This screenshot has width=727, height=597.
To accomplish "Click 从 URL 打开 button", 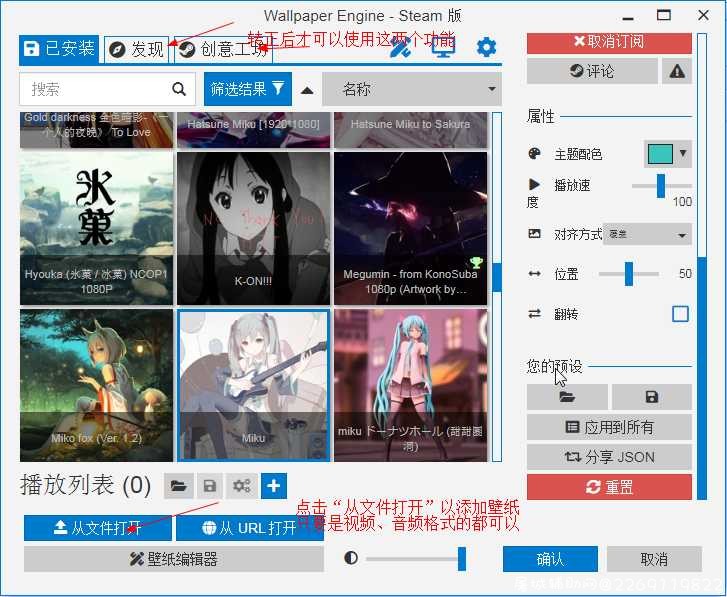I will point(250,527).
